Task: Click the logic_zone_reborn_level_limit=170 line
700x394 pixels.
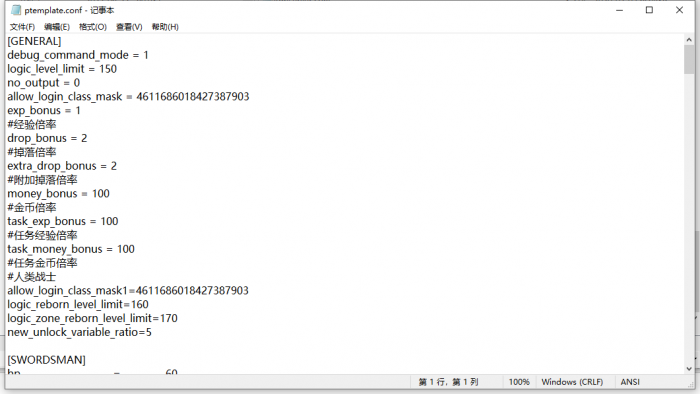Action: [92, 318]
